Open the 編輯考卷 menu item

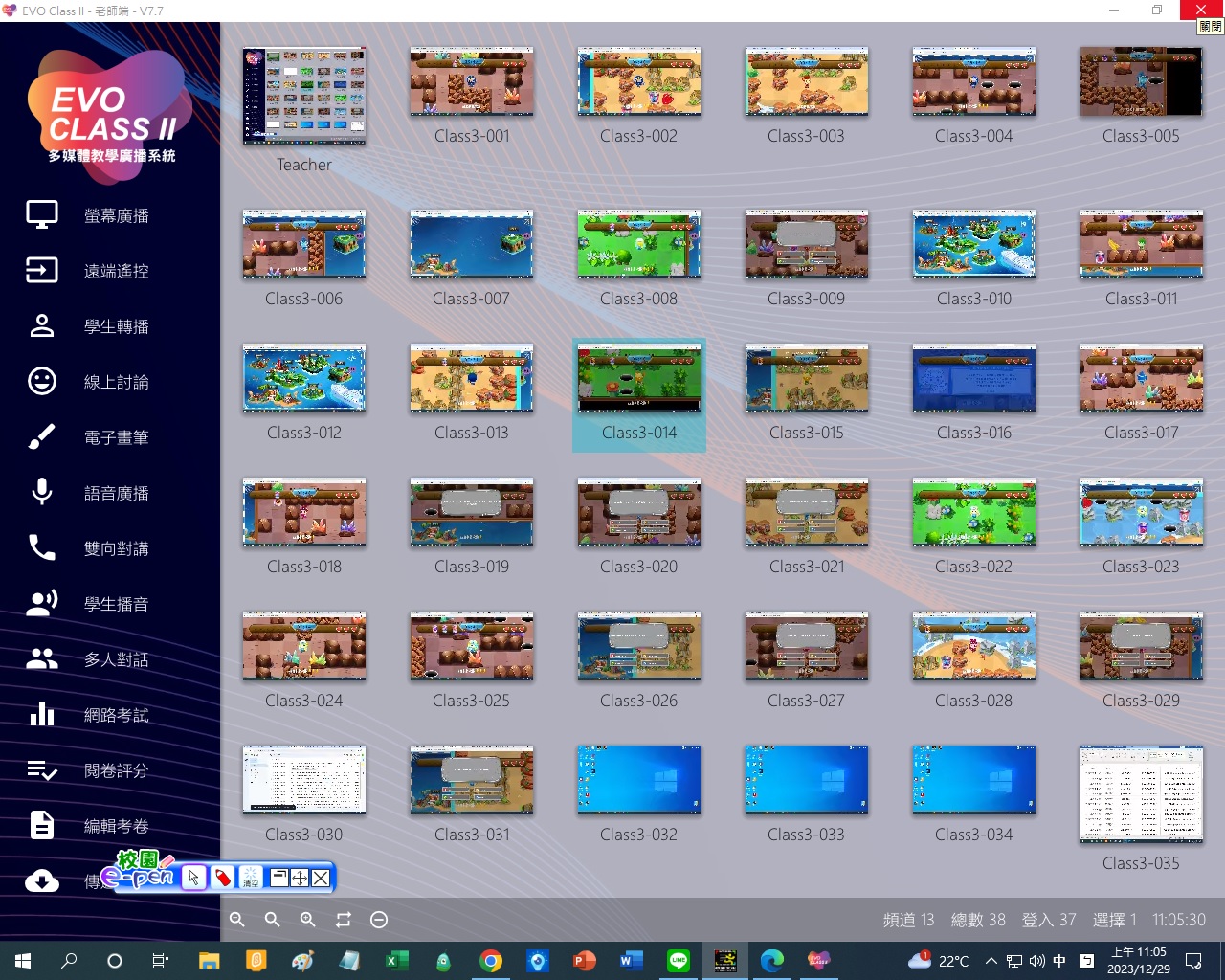tap(110, 826)
